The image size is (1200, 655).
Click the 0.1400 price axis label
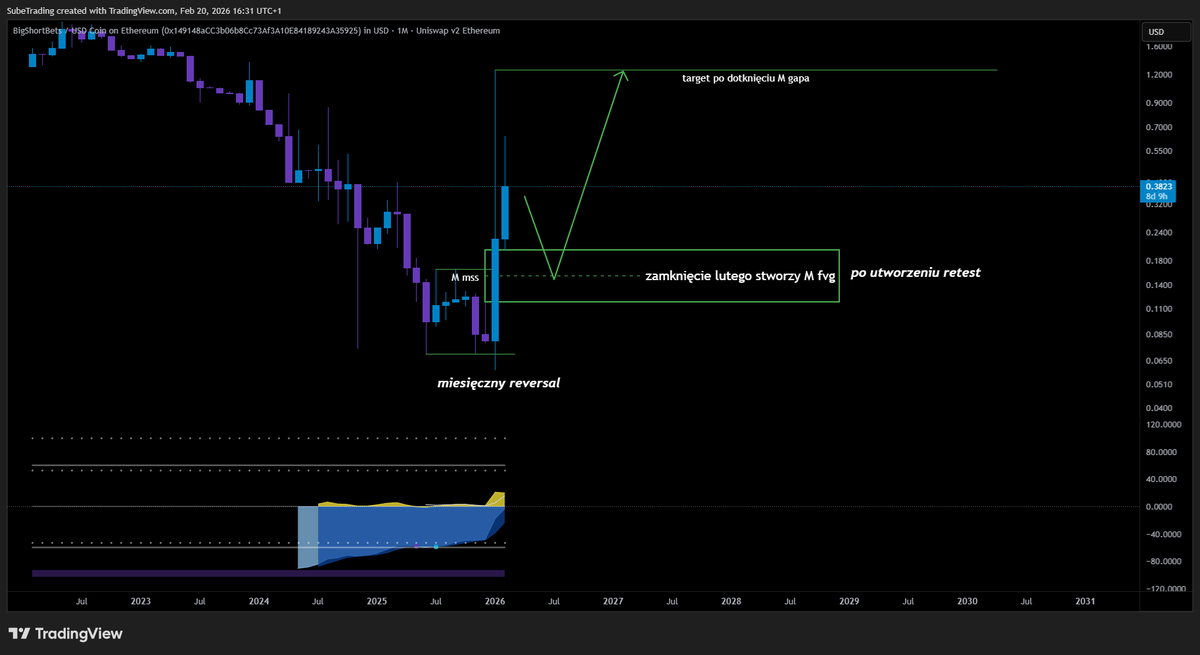[1159, 286]
